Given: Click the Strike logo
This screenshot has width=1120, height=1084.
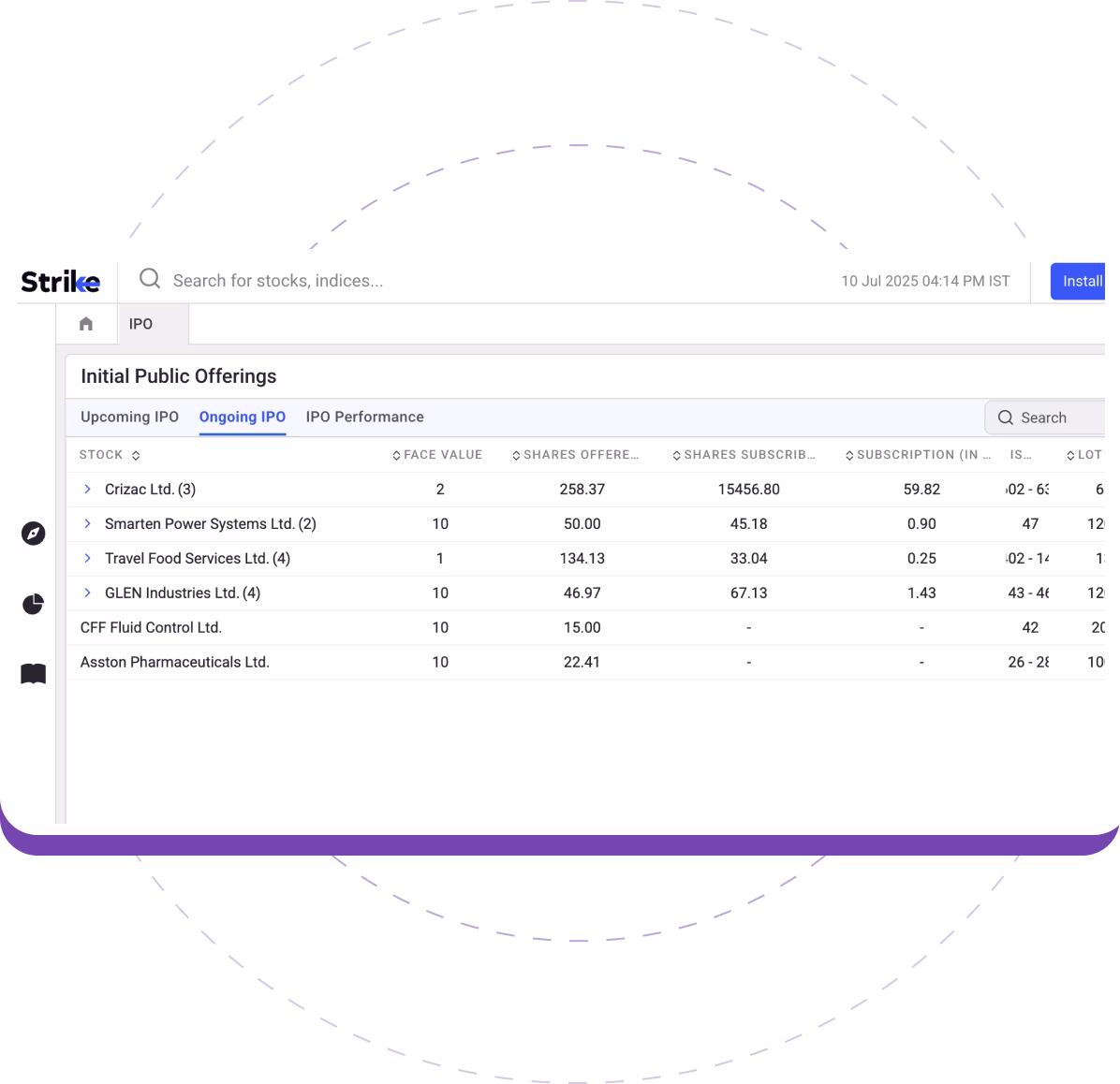Looking at the screenshot, I should tap(60, 281).
